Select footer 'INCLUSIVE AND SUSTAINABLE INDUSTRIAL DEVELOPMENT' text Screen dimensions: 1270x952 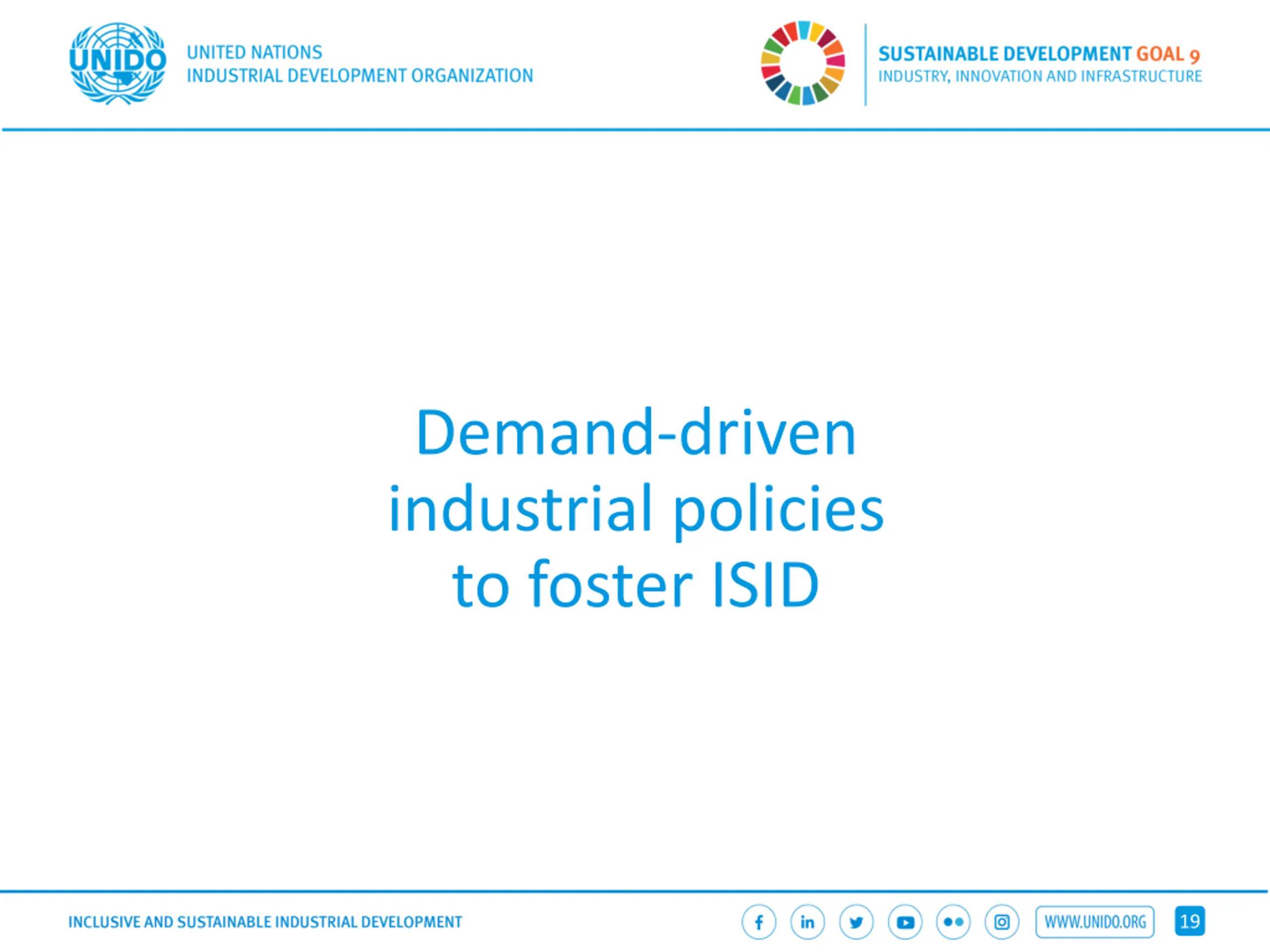pos(265,922)
